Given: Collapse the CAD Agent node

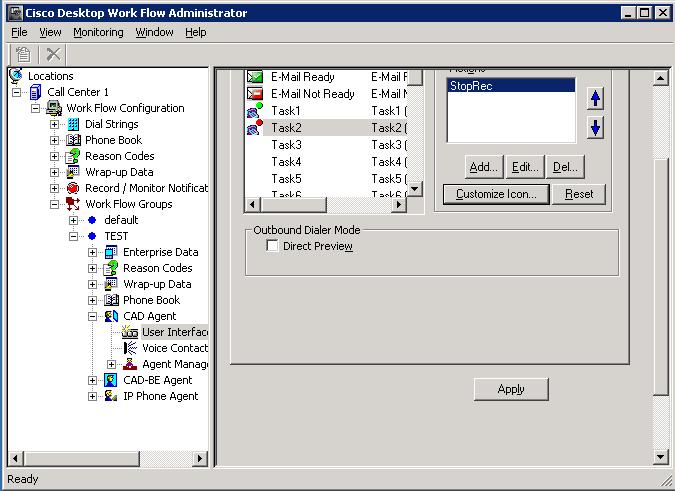Looking at the screenshot, I should pyautogui.click(x=92, y=316).
